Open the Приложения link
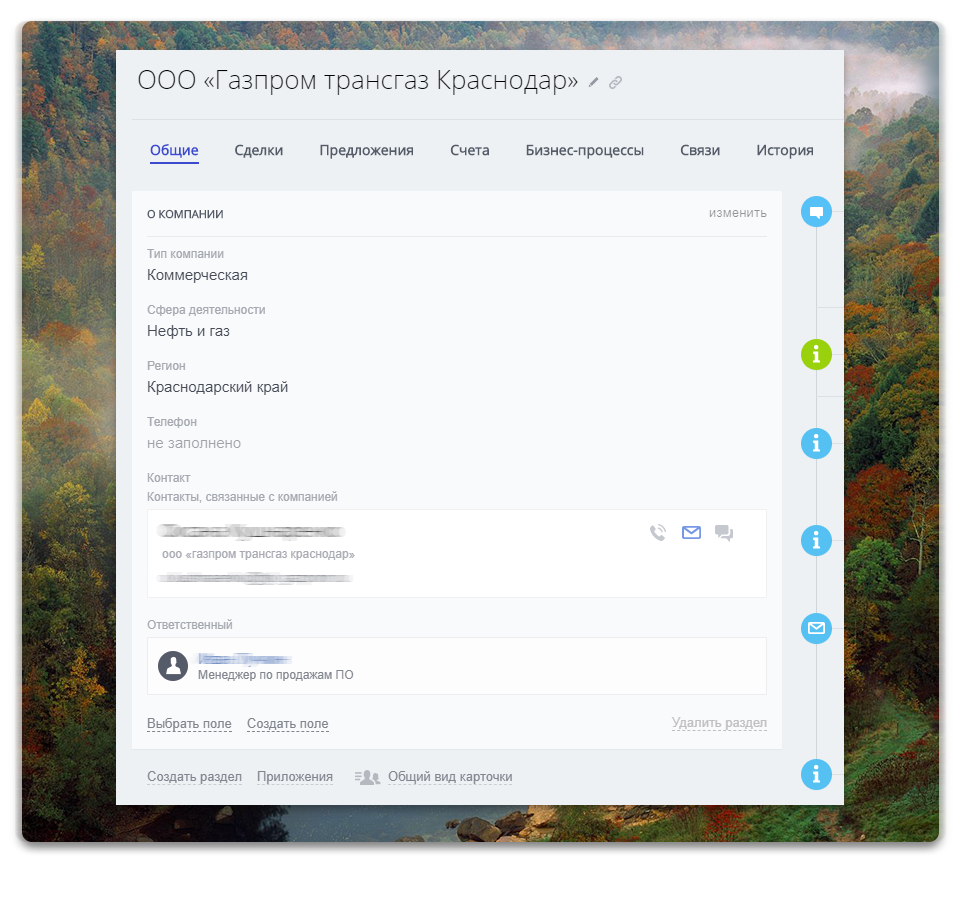Image resolution: width=960 pixels, height=900 pixels. pos(295,777)
